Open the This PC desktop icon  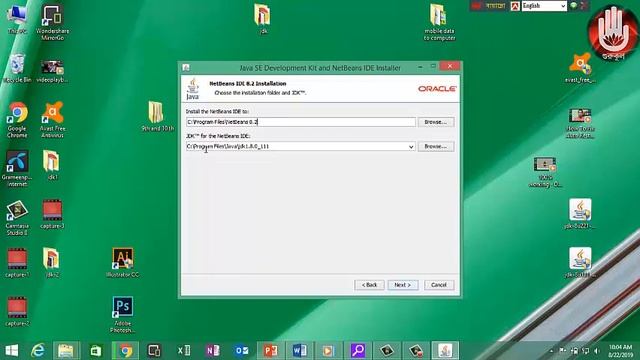pyautogui.click(x=17, y=19)
